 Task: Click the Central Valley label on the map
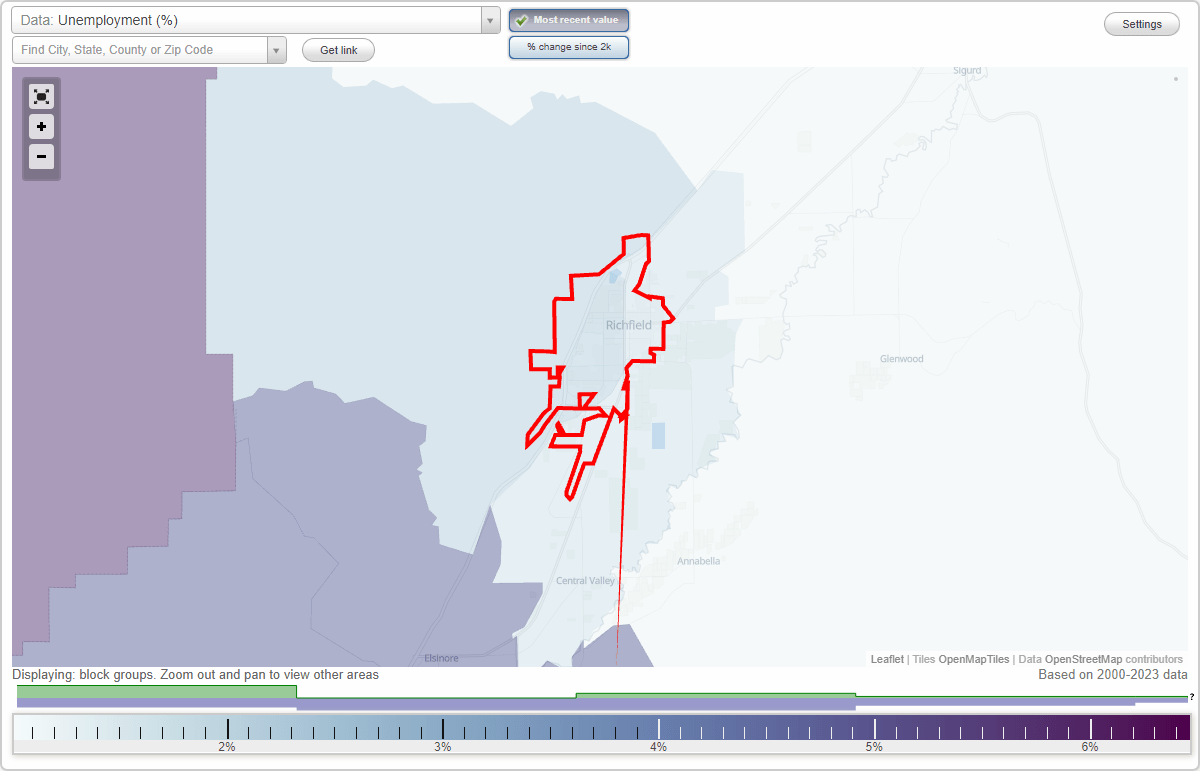583,580
